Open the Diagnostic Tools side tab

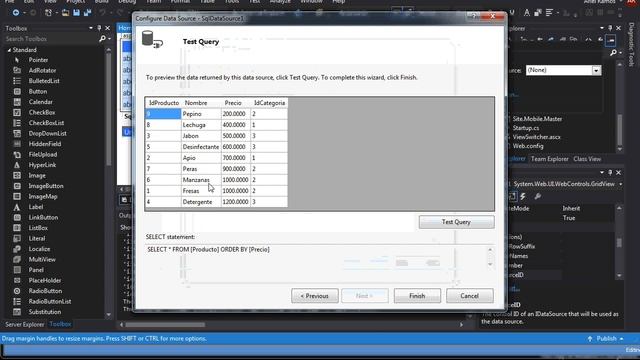click(631, 44)
